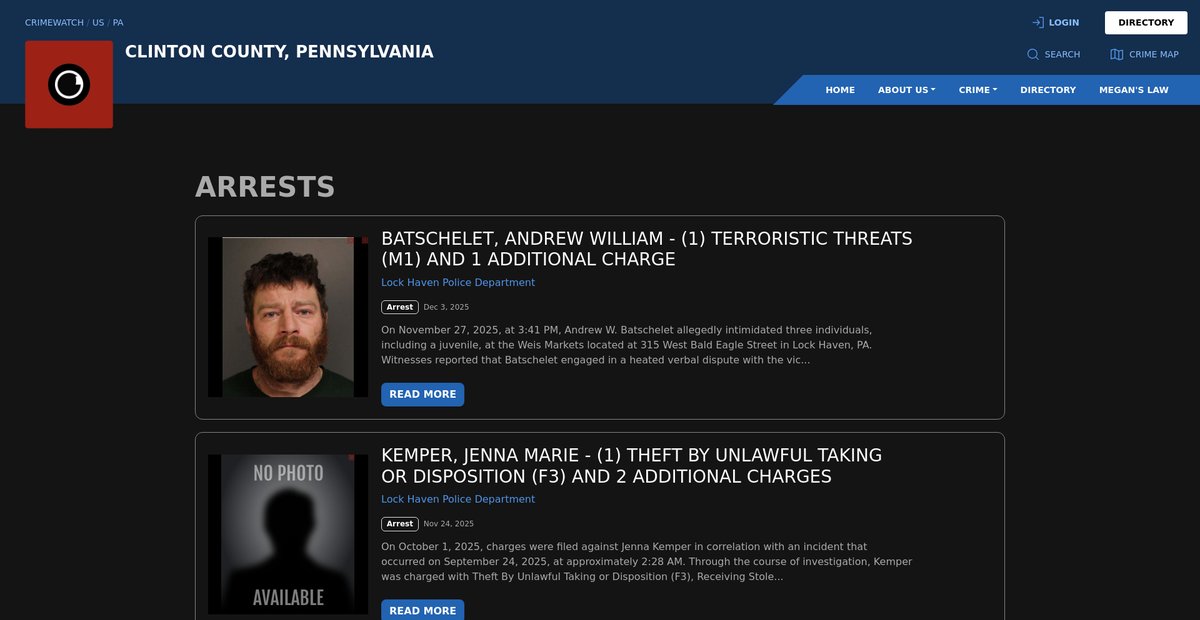Click the Dec 3, 2025 date text
Screen dimensions: 1200x620
(446, 307)
